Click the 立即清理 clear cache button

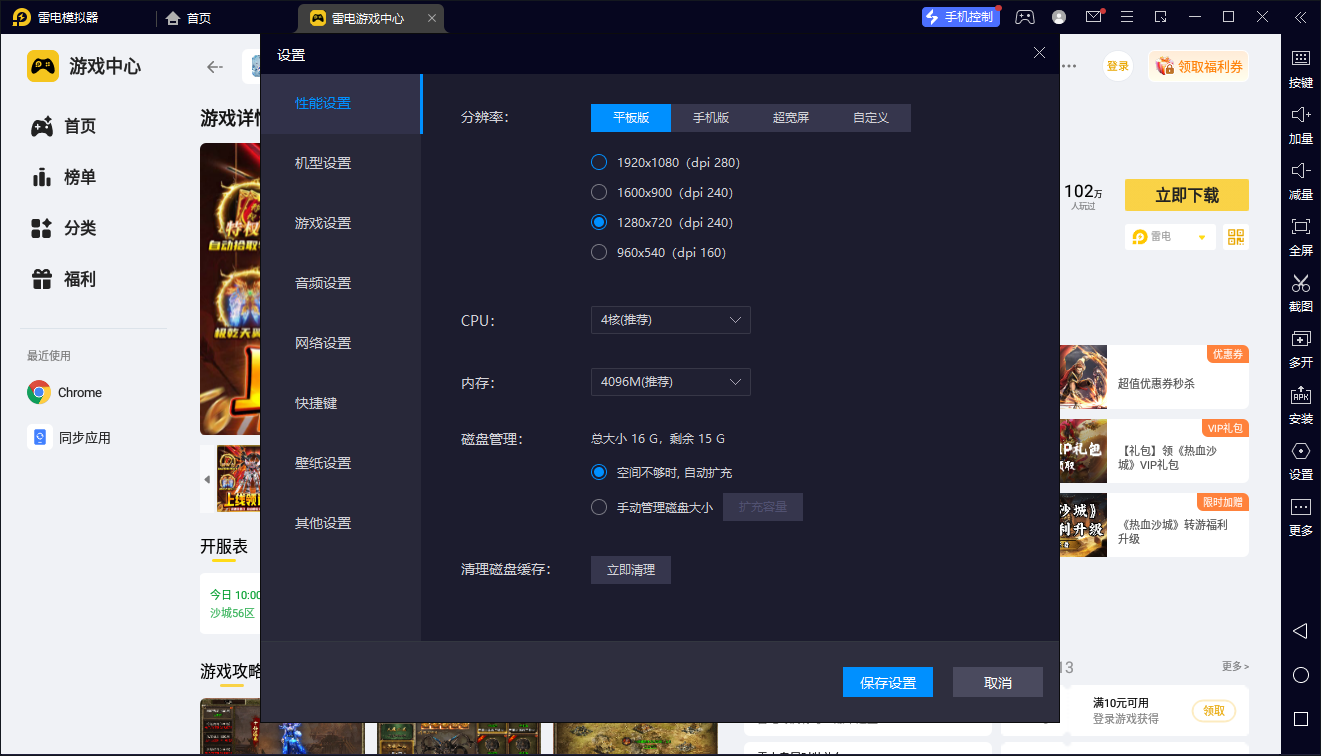[630, 569]
